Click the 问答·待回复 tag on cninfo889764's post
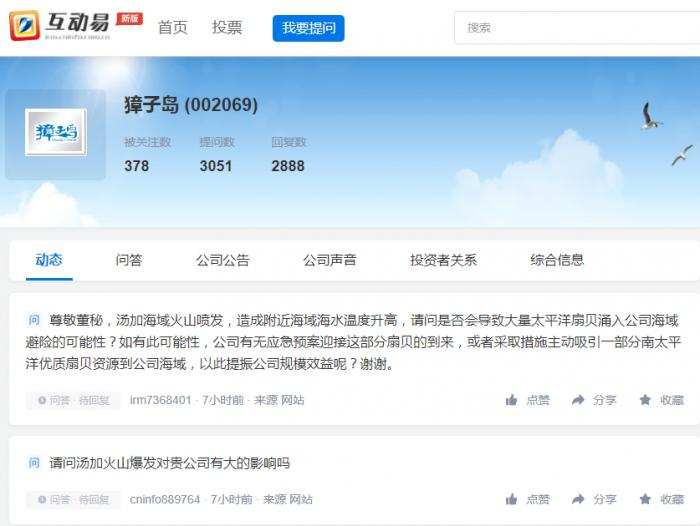The image size is (700, 526). (x=73, y=499)
